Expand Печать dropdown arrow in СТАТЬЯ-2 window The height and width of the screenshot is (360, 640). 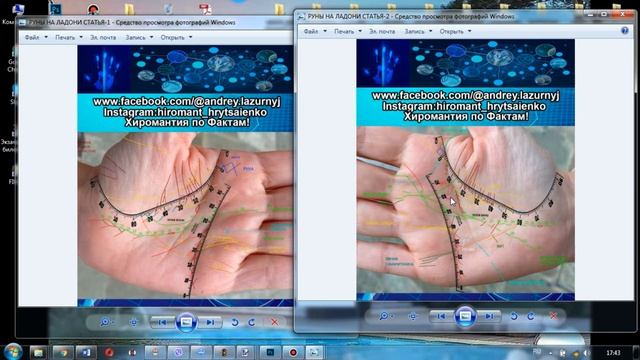pos(360,31)
